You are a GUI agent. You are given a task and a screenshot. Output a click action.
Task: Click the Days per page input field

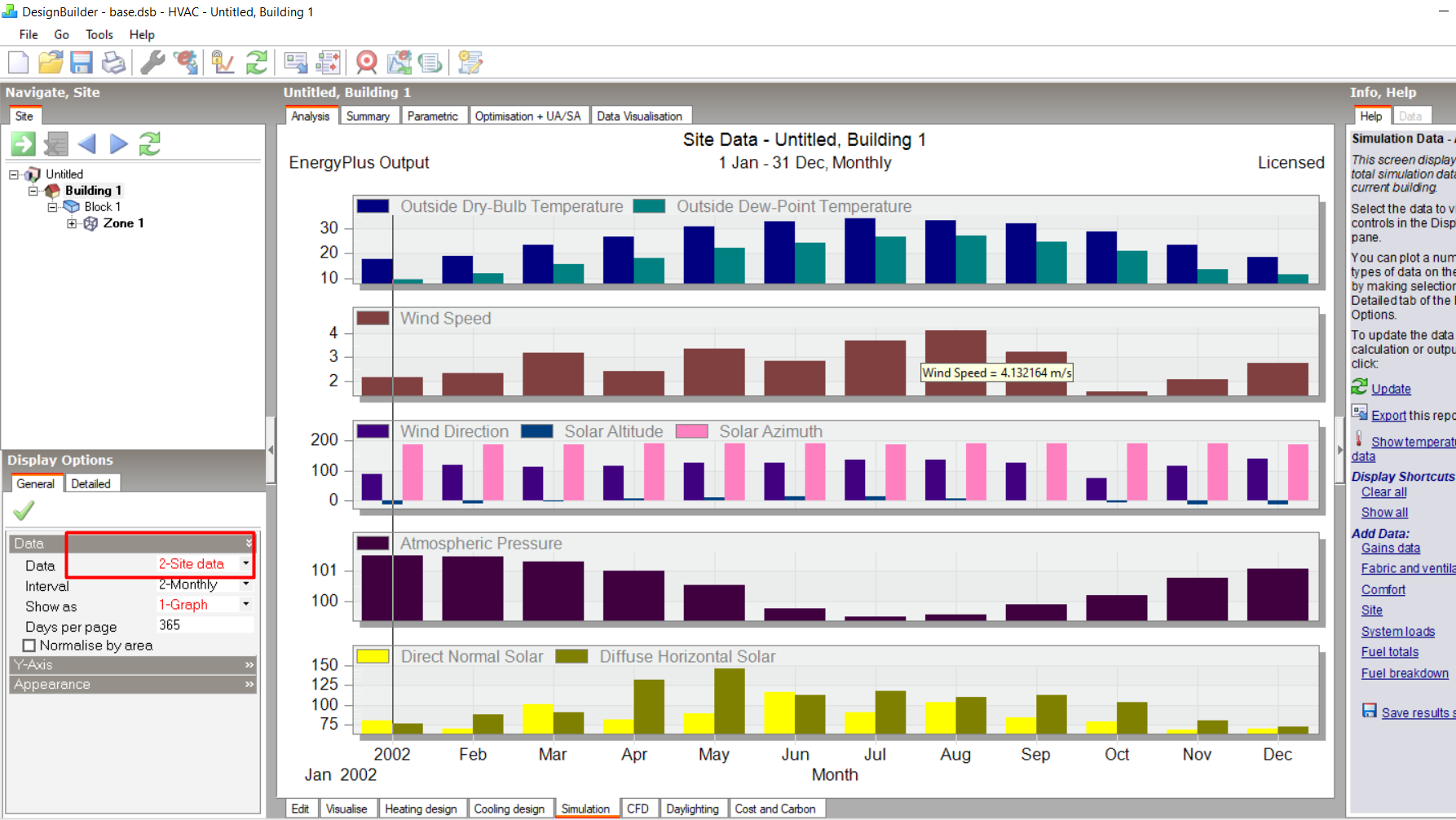coord(205,625)
